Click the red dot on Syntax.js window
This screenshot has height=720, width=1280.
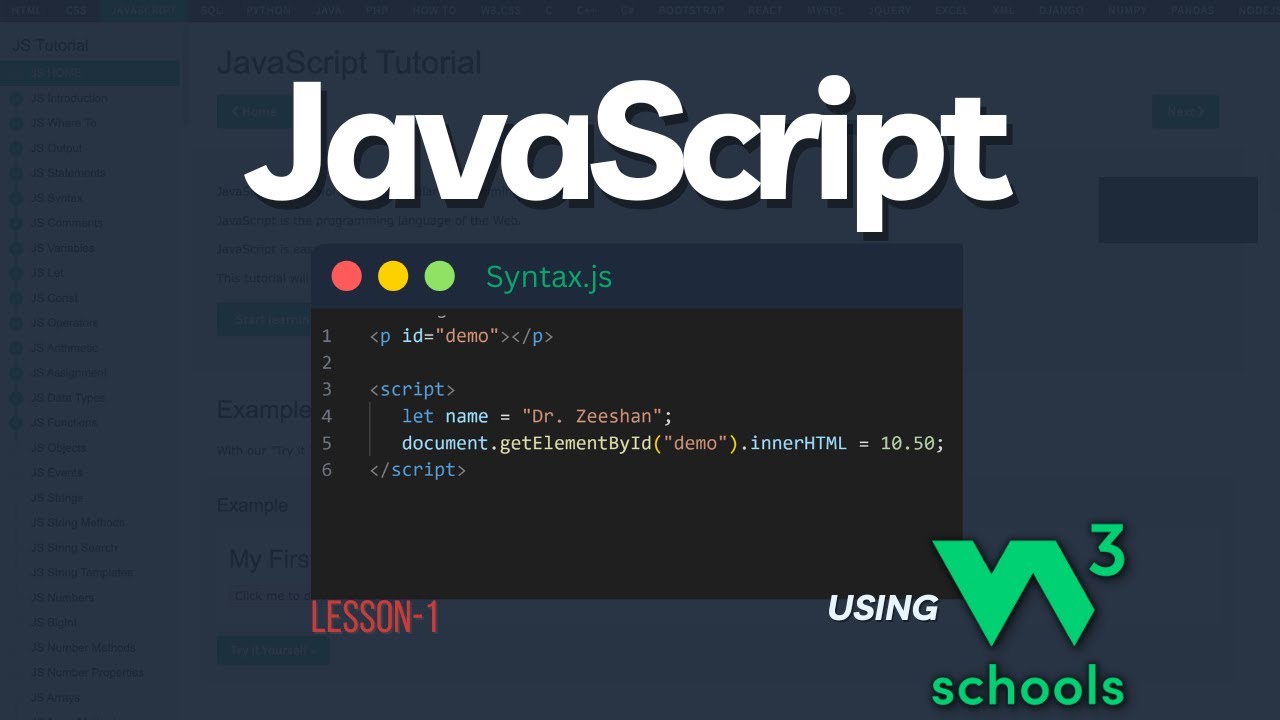(x=347, y=276)
